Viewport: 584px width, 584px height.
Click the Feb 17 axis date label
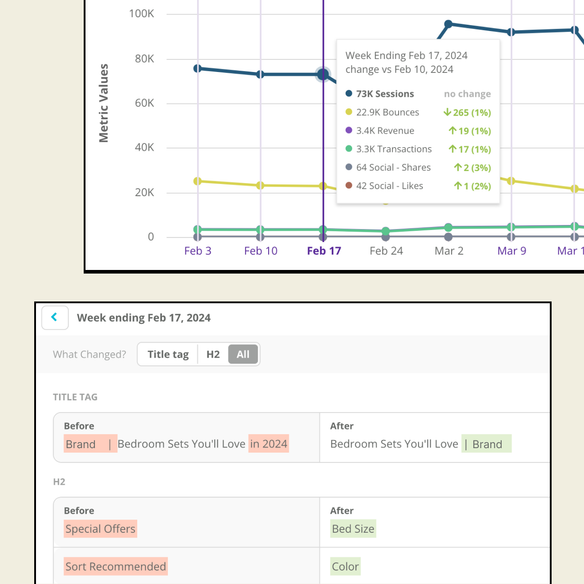[324, 251]
